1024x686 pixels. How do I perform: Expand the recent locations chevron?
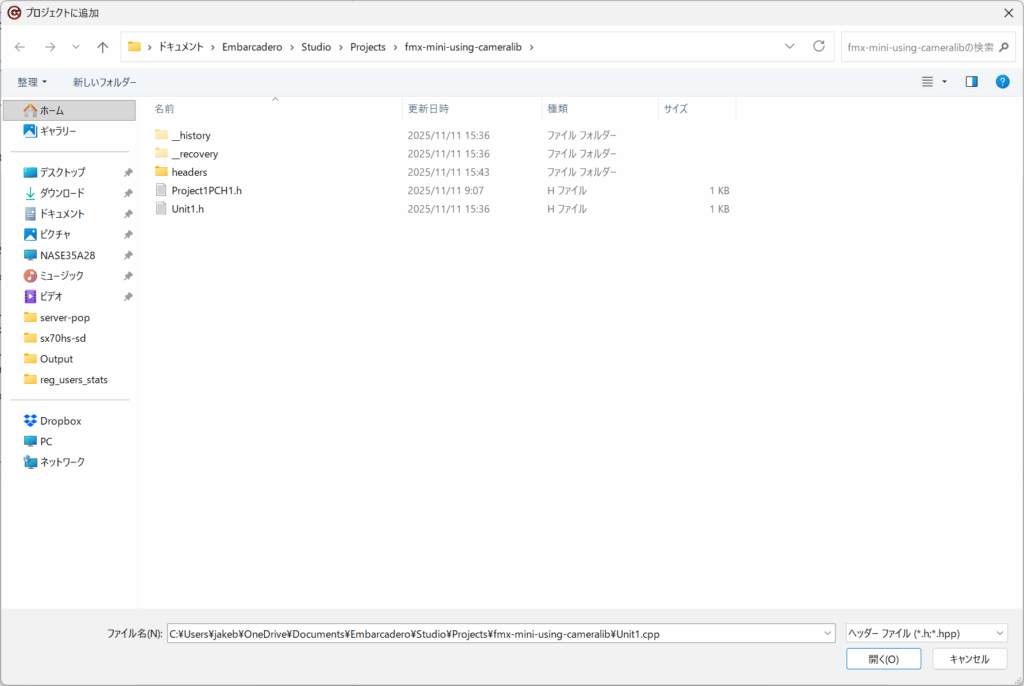point(75,47)
